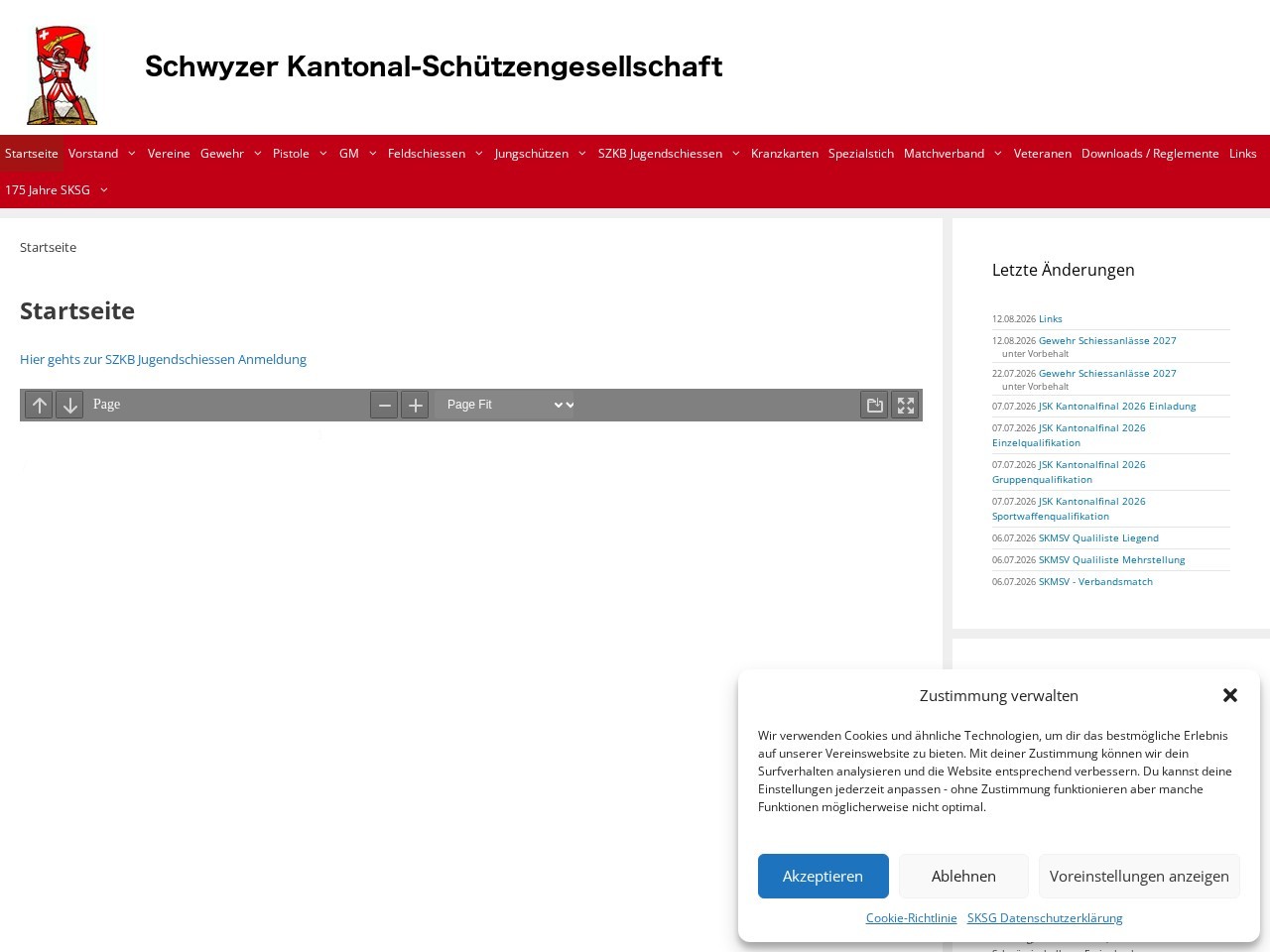Screen dimensions: 1270x952
Task: Expand the 175 Jahre SKSG submenu
Action: [103, 190]
